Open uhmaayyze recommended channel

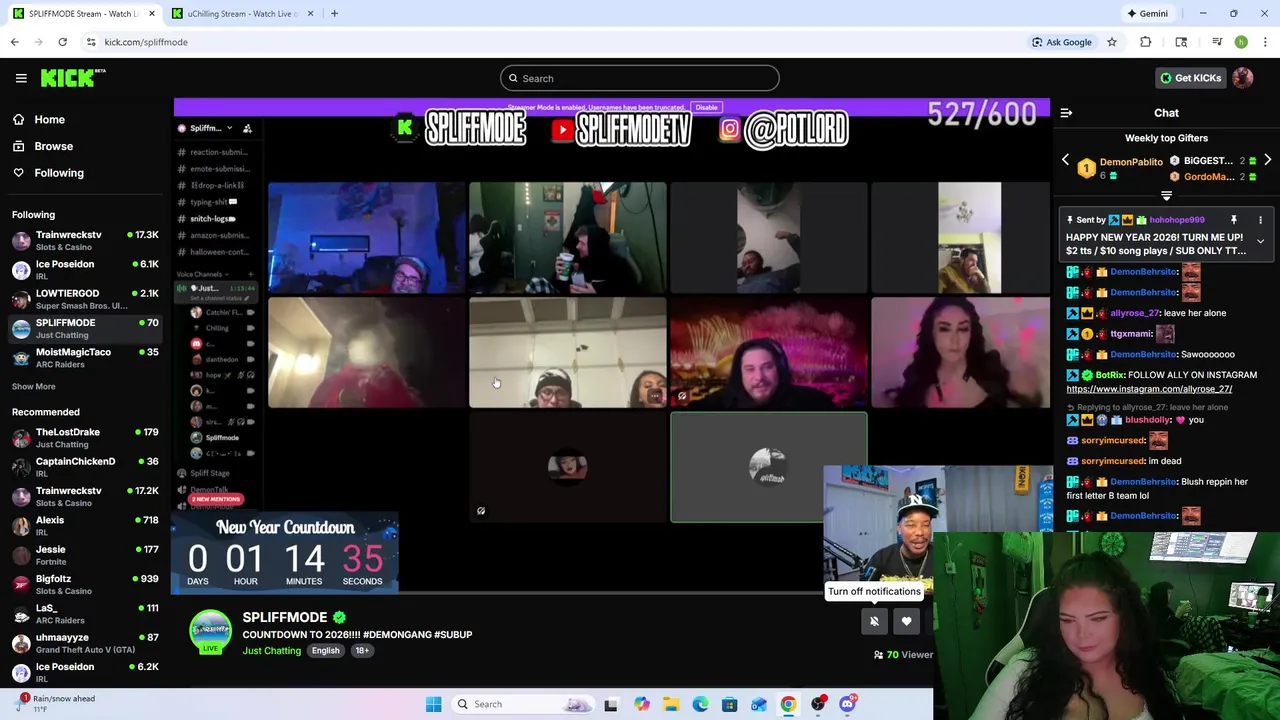(x=85, y=643)
